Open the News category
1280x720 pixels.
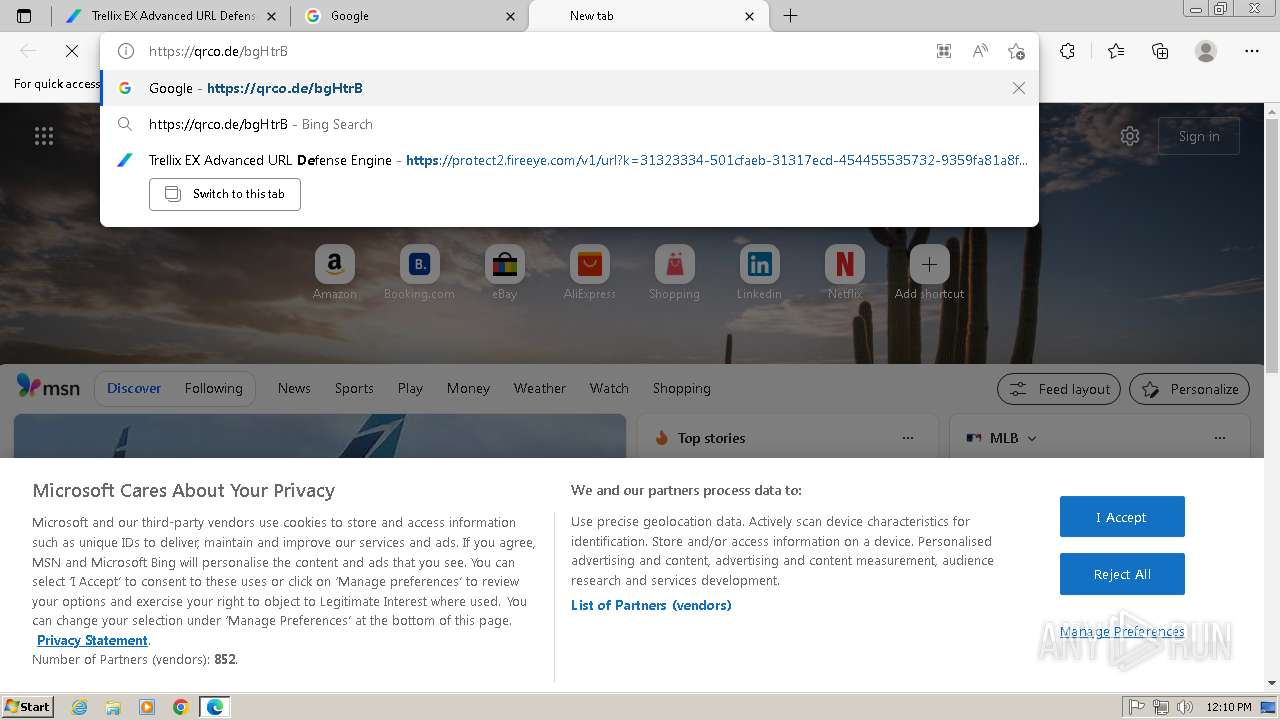tap(294, 388)
